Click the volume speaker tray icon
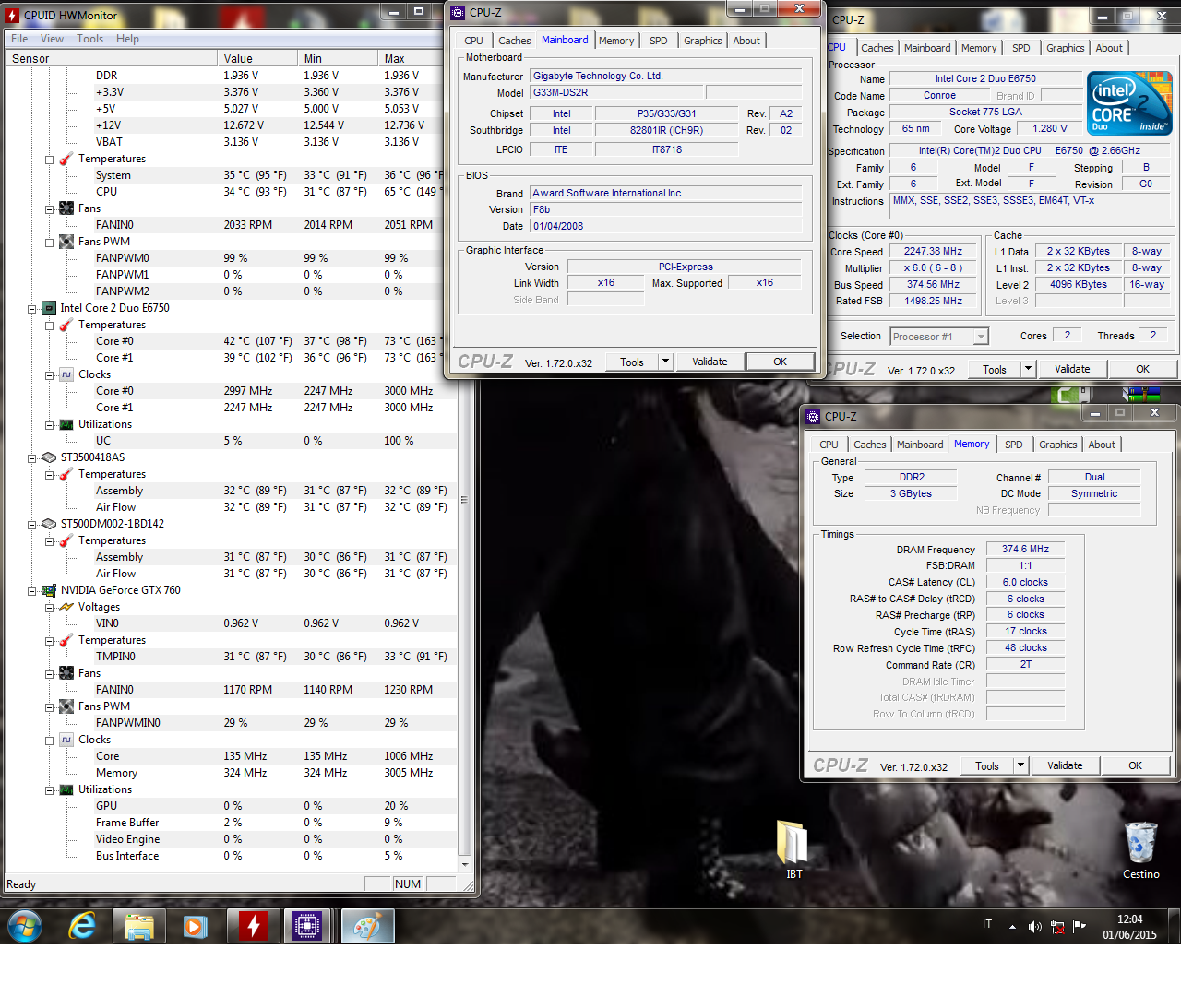 1034,927
